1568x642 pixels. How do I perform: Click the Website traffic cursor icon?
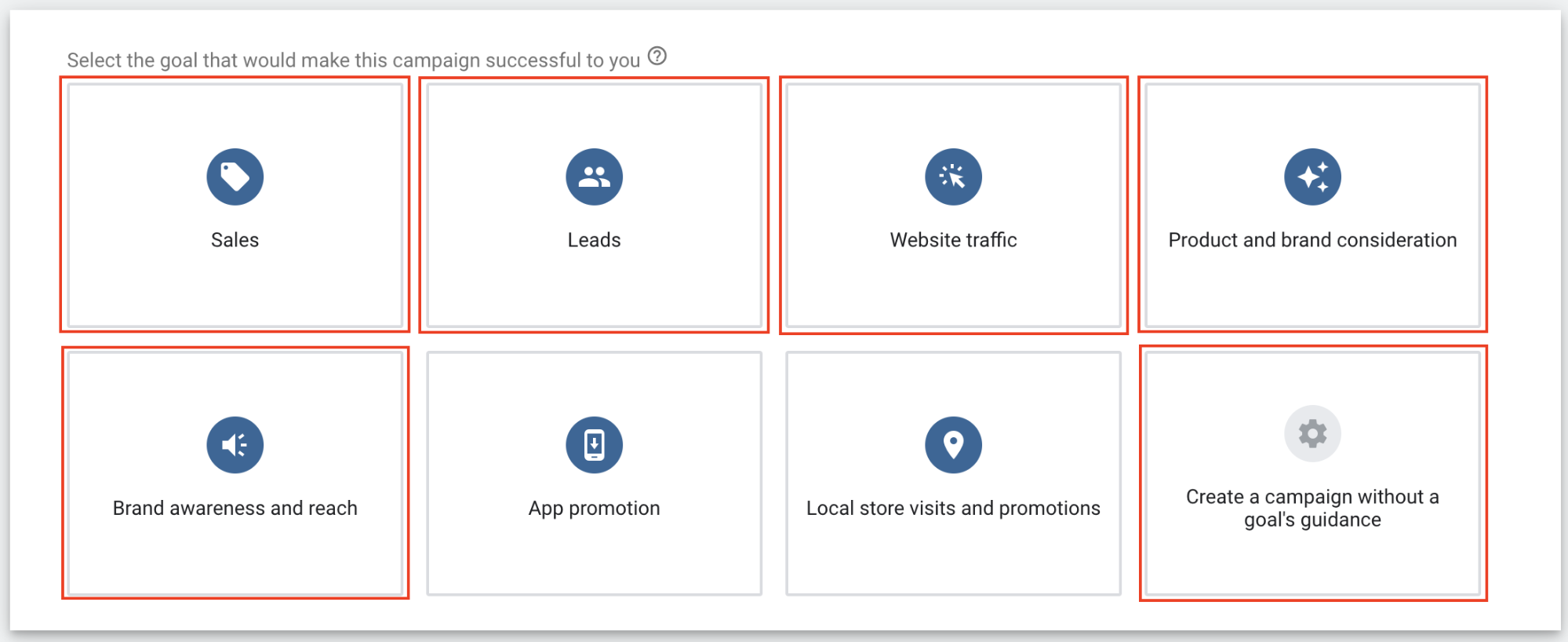tap(953, 177)
